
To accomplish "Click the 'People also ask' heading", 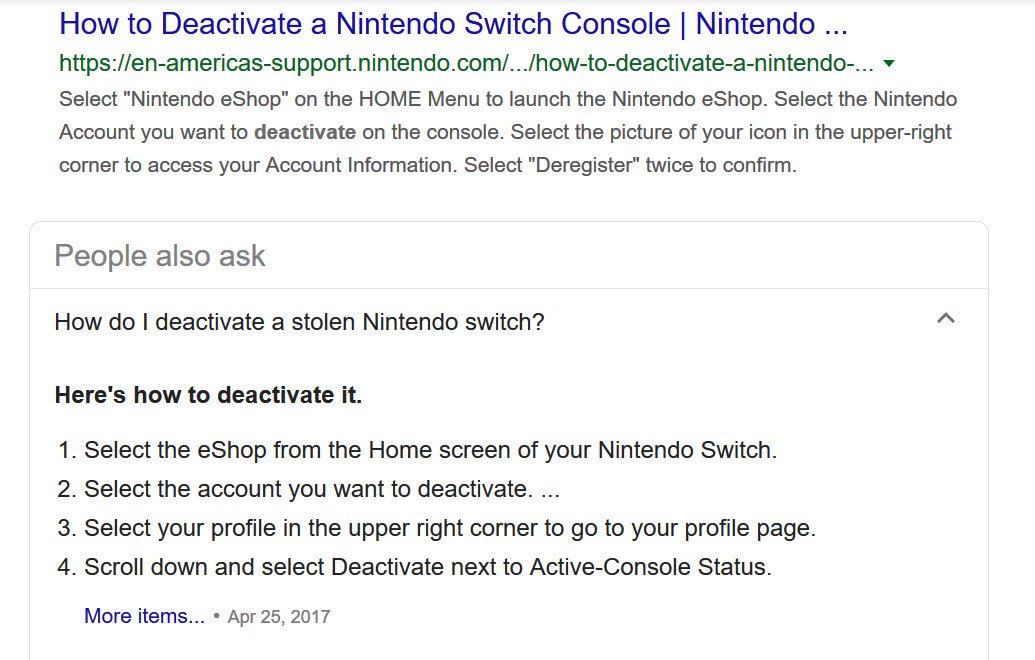I will 159,256.
